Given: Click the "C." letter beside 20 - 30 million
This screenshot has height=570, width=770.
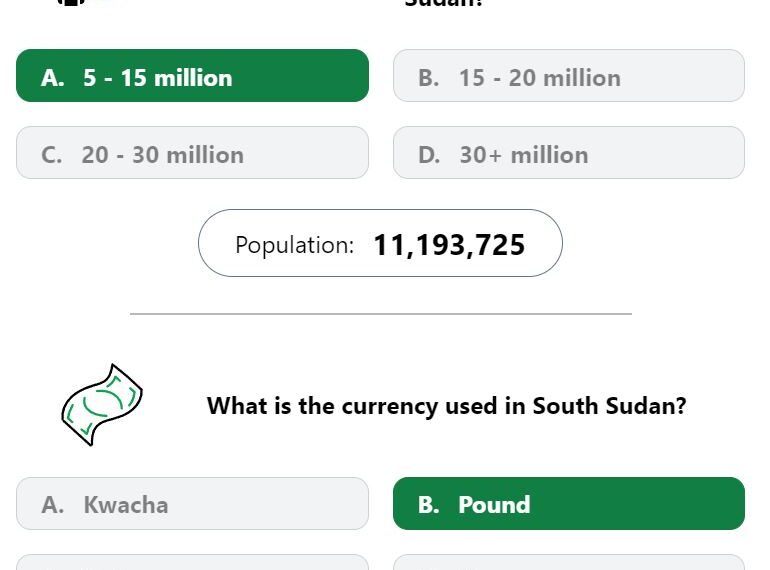Looking at the screenshot, I should (x=52, y=155).
